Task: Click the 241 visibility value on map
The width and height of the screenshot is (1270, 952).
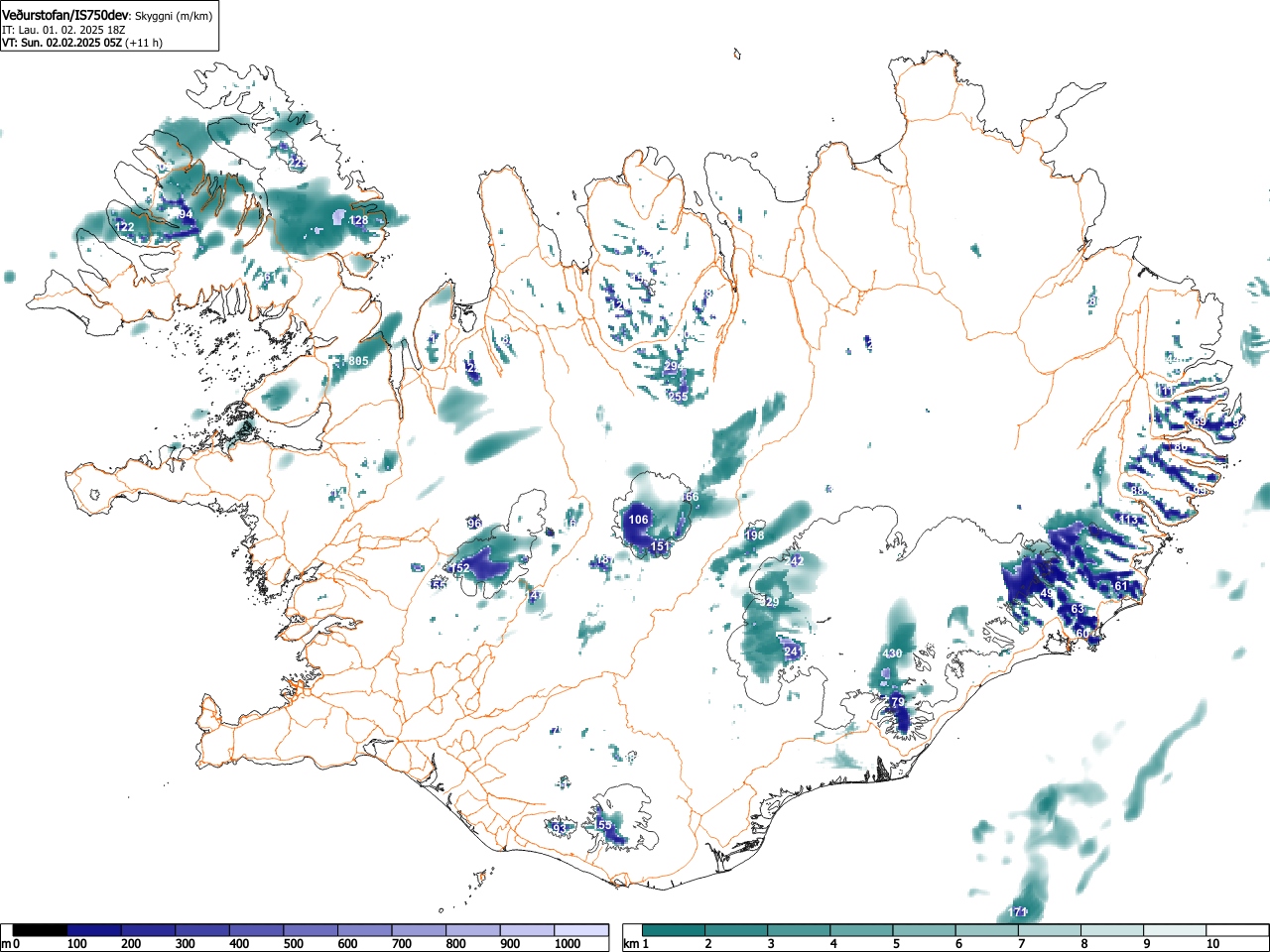Action: (793, 652)
